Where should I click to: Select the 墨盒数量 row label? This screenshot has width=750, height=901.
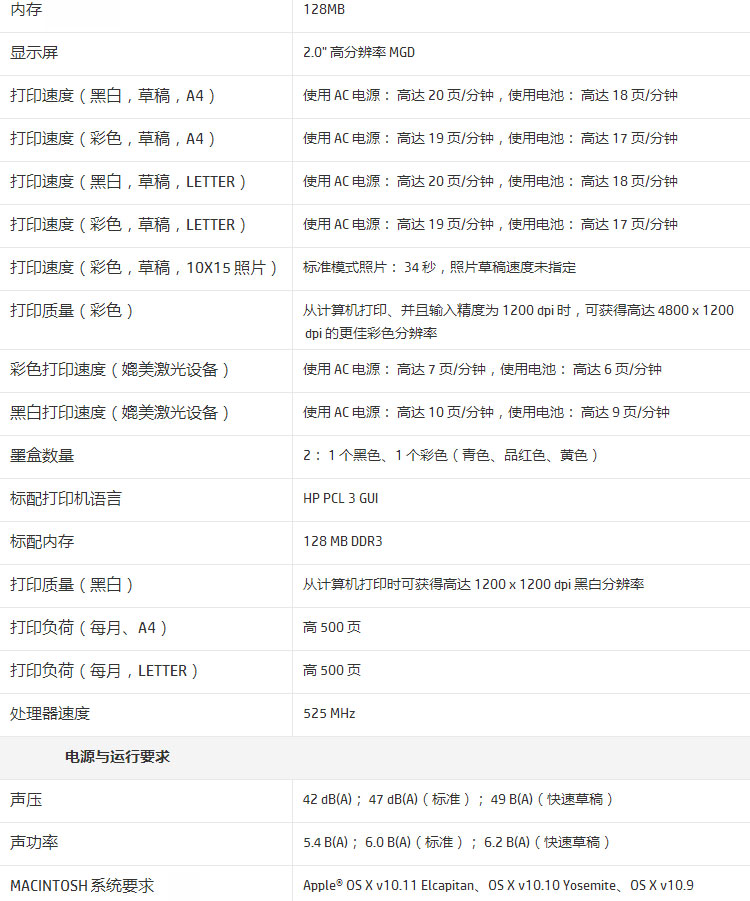[x=42, y=456]
